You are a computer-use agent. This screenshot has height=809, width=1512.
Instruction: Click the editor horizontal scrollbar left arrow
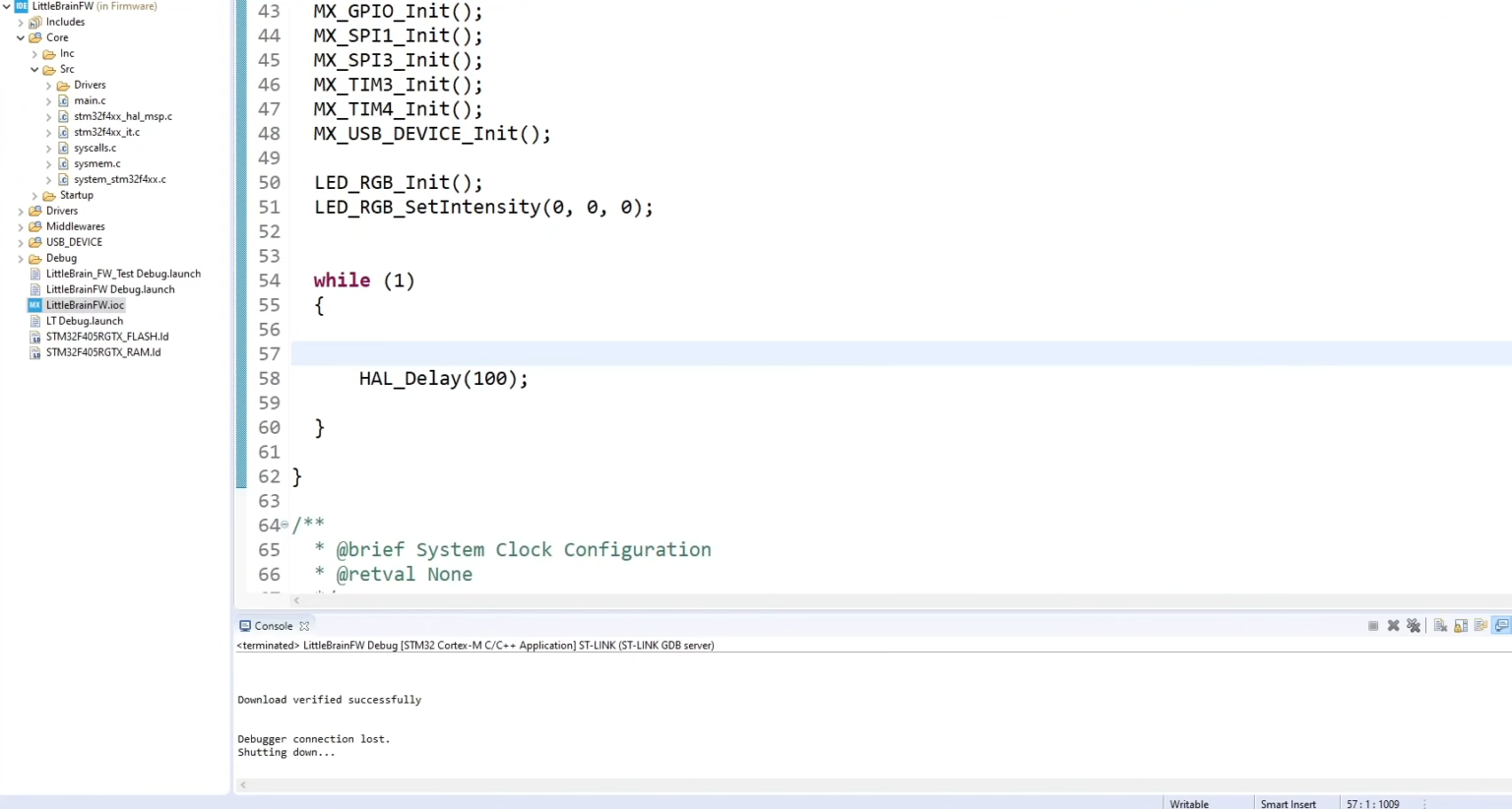(x=296, y=600)
